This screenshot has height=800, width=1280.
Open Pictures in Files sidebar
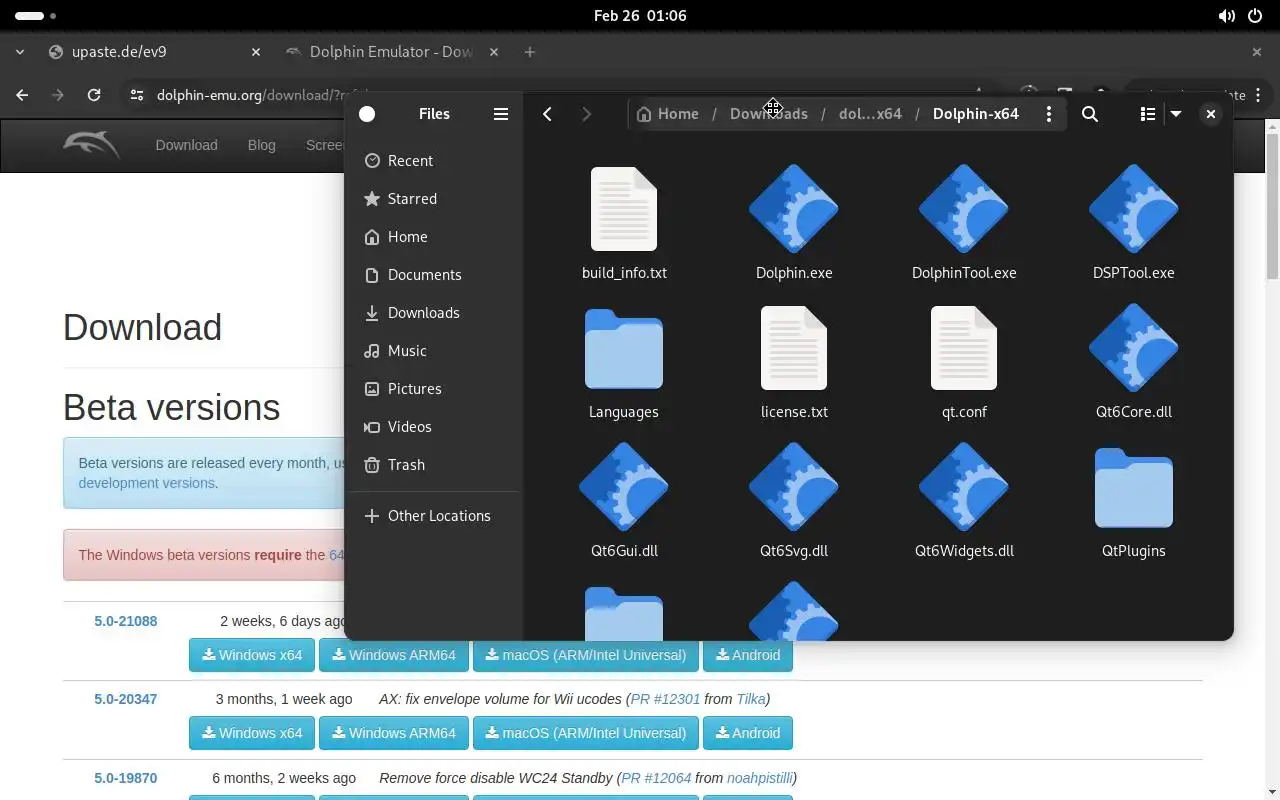pyautogui.click(x=433, y=388)
